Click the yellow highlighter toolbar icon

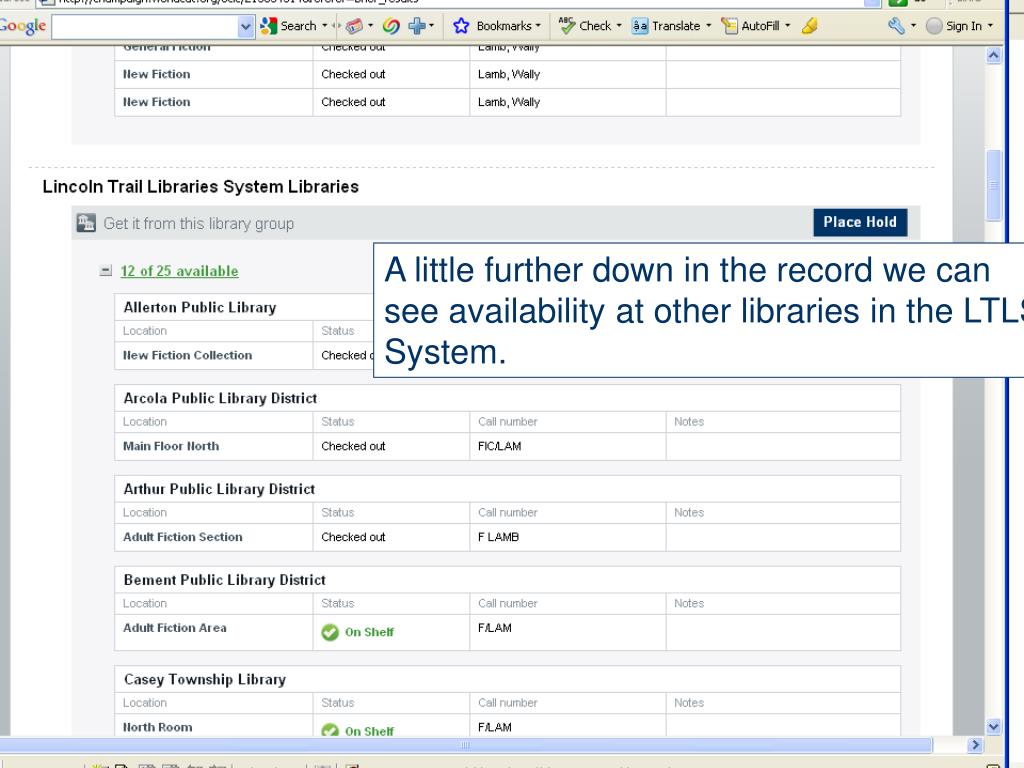click(810, 26)
